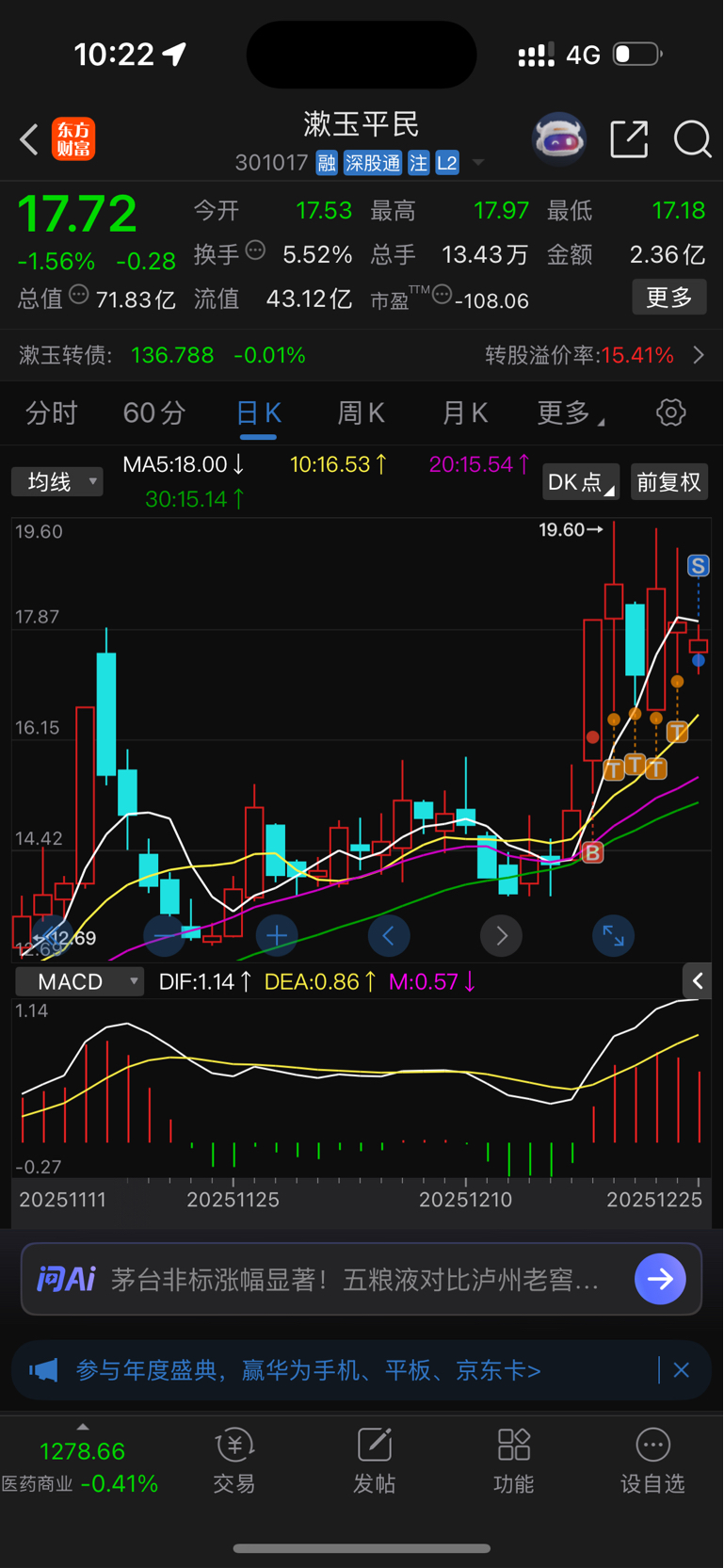Expand stock title dropdown triangle
Image resolution: width=724 pixels, height=1568 pixels.
click(x=478, y=163)
